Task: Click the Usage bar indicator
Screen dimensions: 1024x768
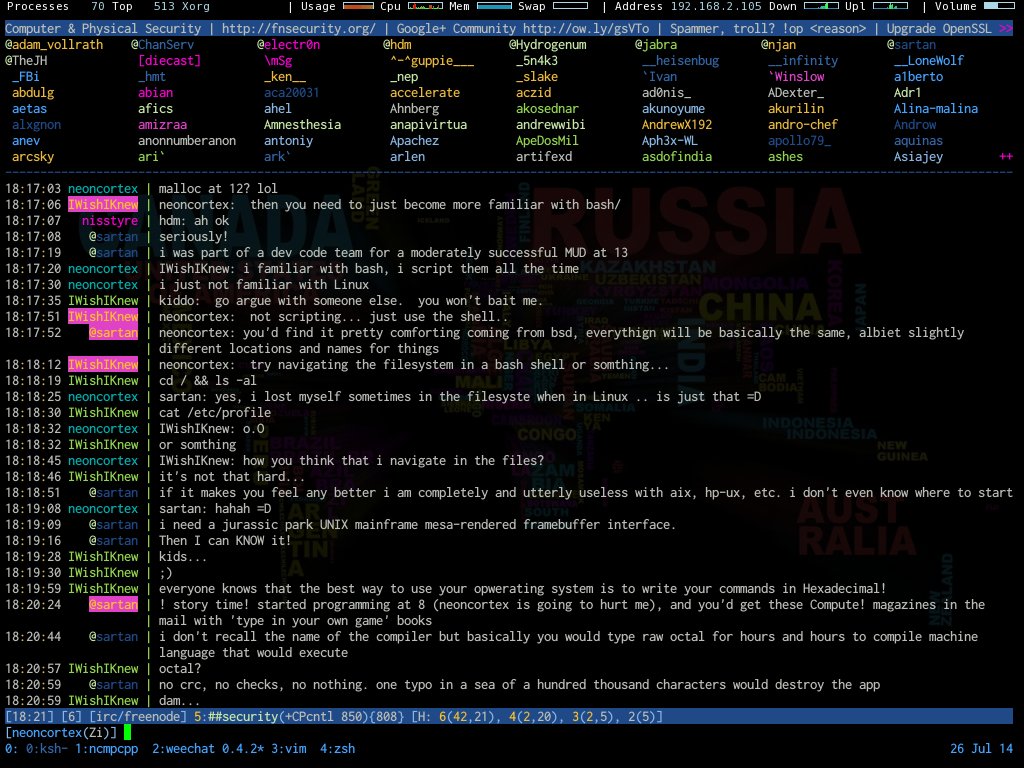Action: pos(358,6)
